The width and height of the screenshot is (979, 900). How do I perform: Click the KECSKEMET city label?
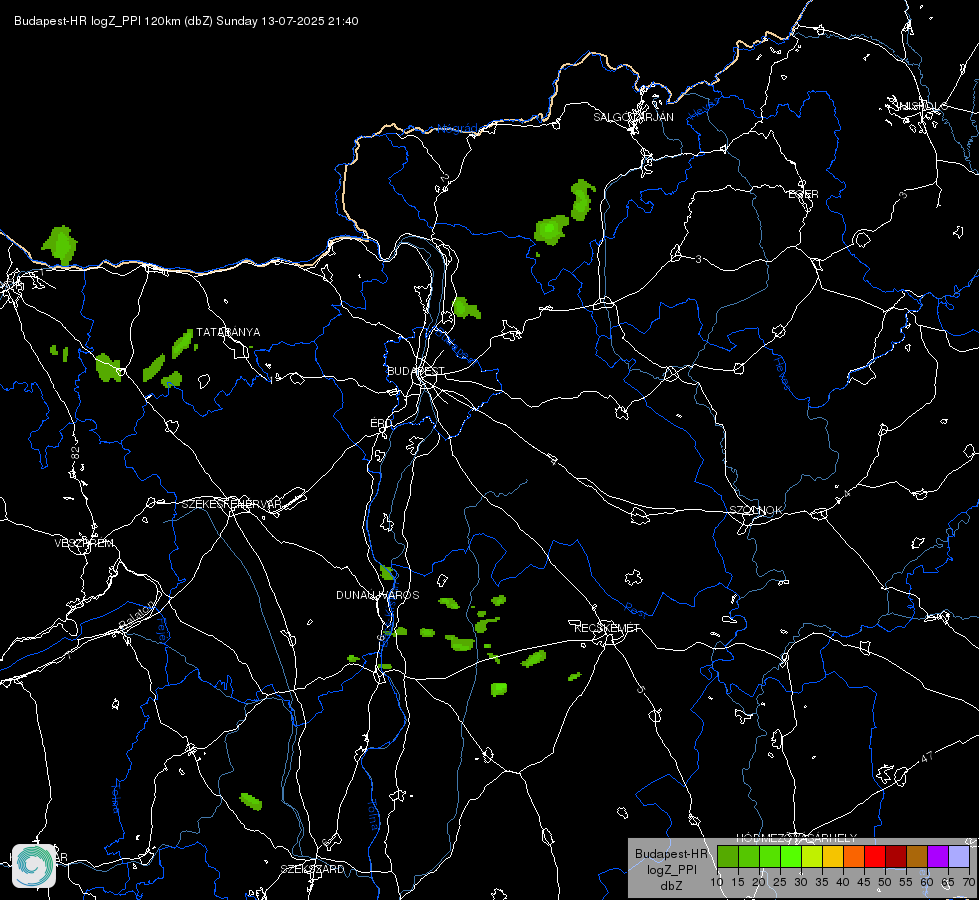pos(606,628)
